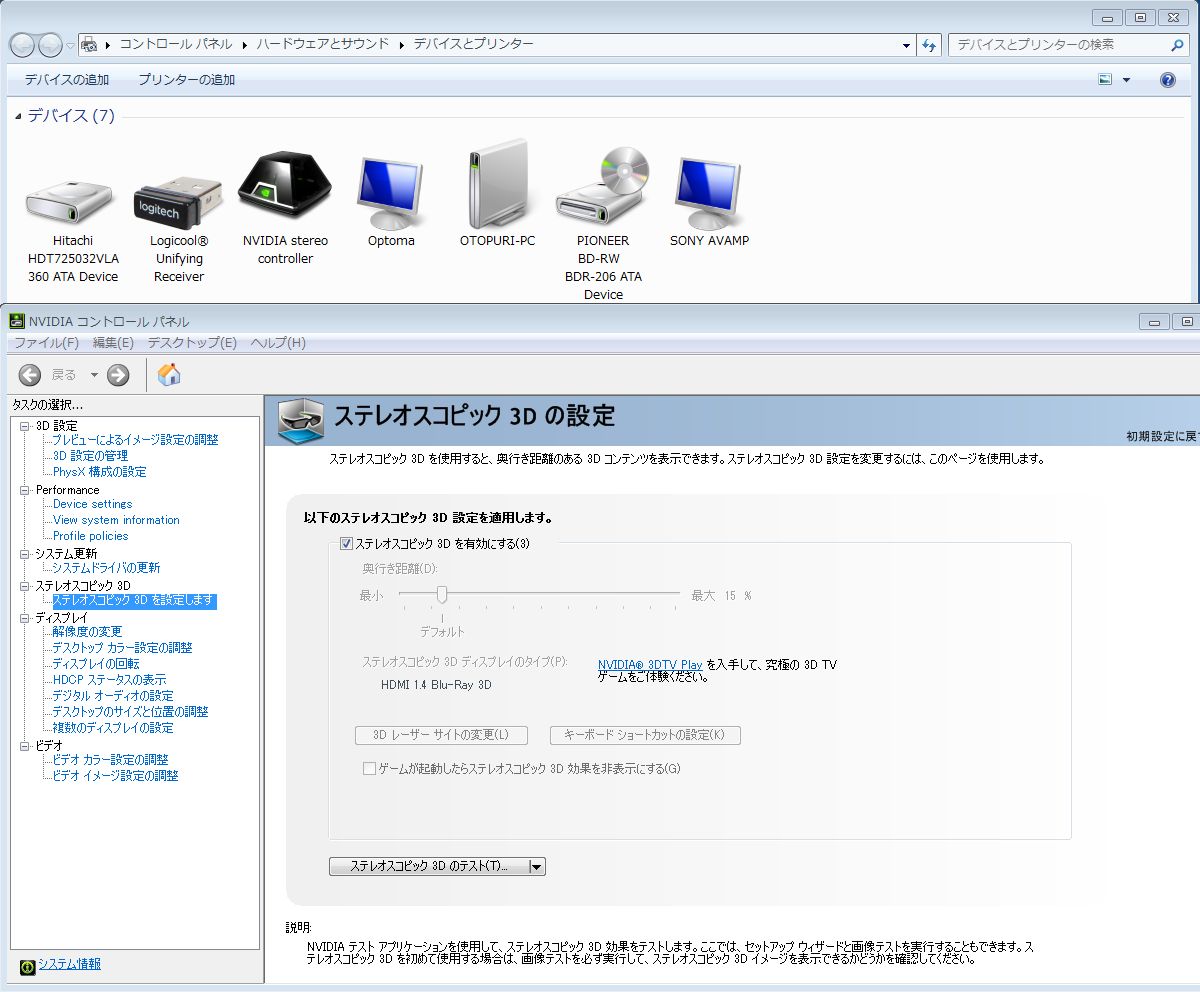Click the Explorer forward arrow button
This screenshot has width=1200, height=992.
coord(50,45)
